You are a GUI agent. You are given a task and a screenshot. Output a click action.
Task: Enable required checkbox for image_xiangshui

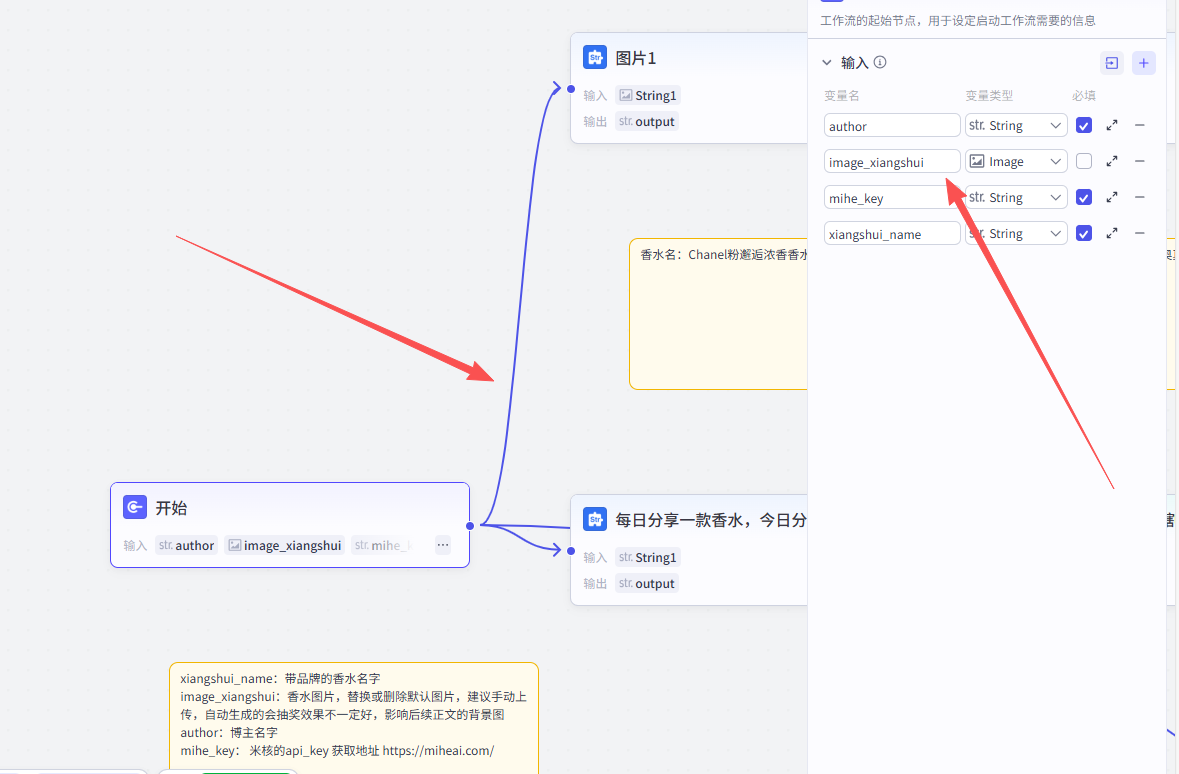click(1084, 161)
